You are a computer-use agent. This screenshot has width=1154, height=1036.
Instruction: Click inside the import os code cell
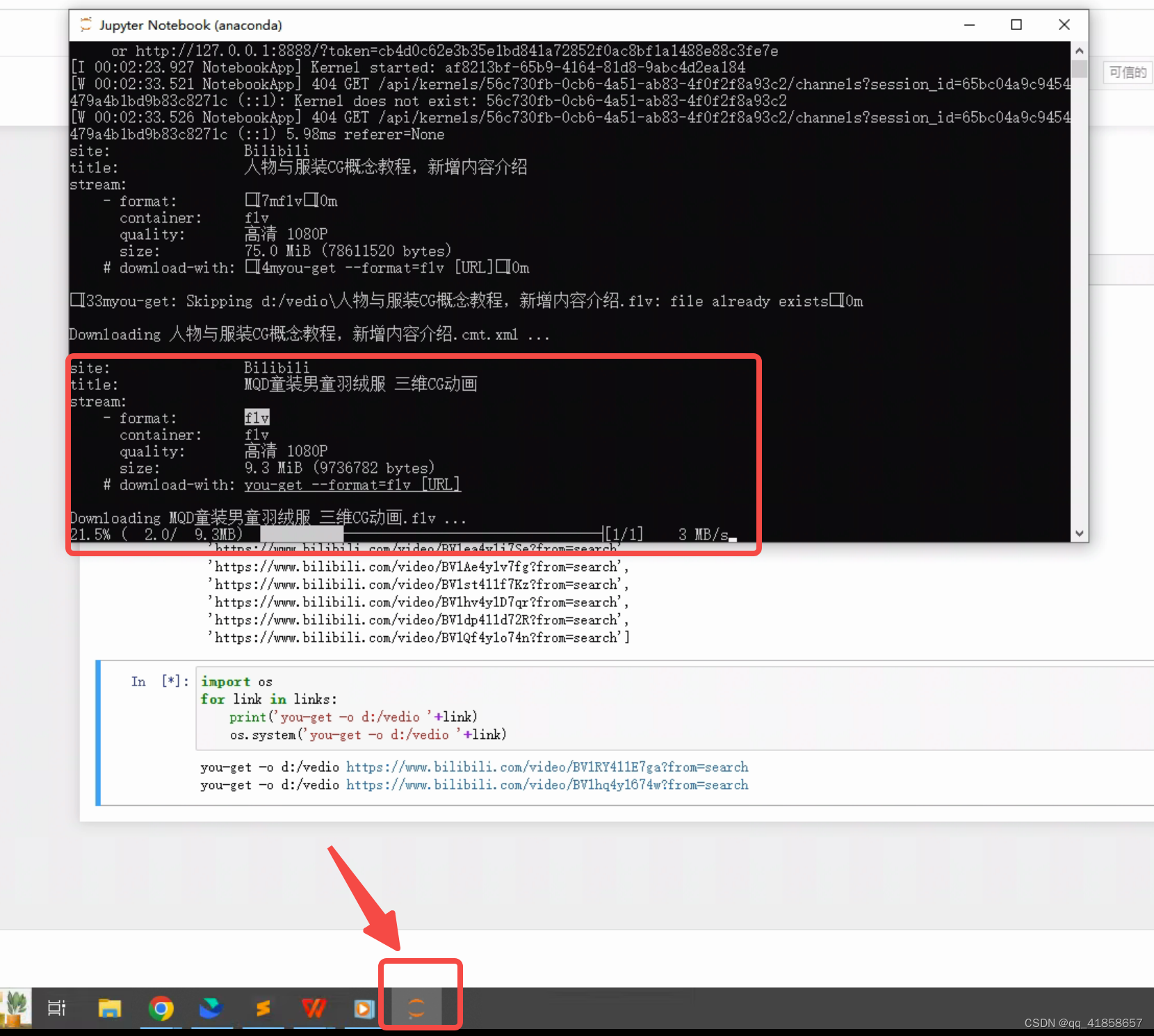(674, 708)
